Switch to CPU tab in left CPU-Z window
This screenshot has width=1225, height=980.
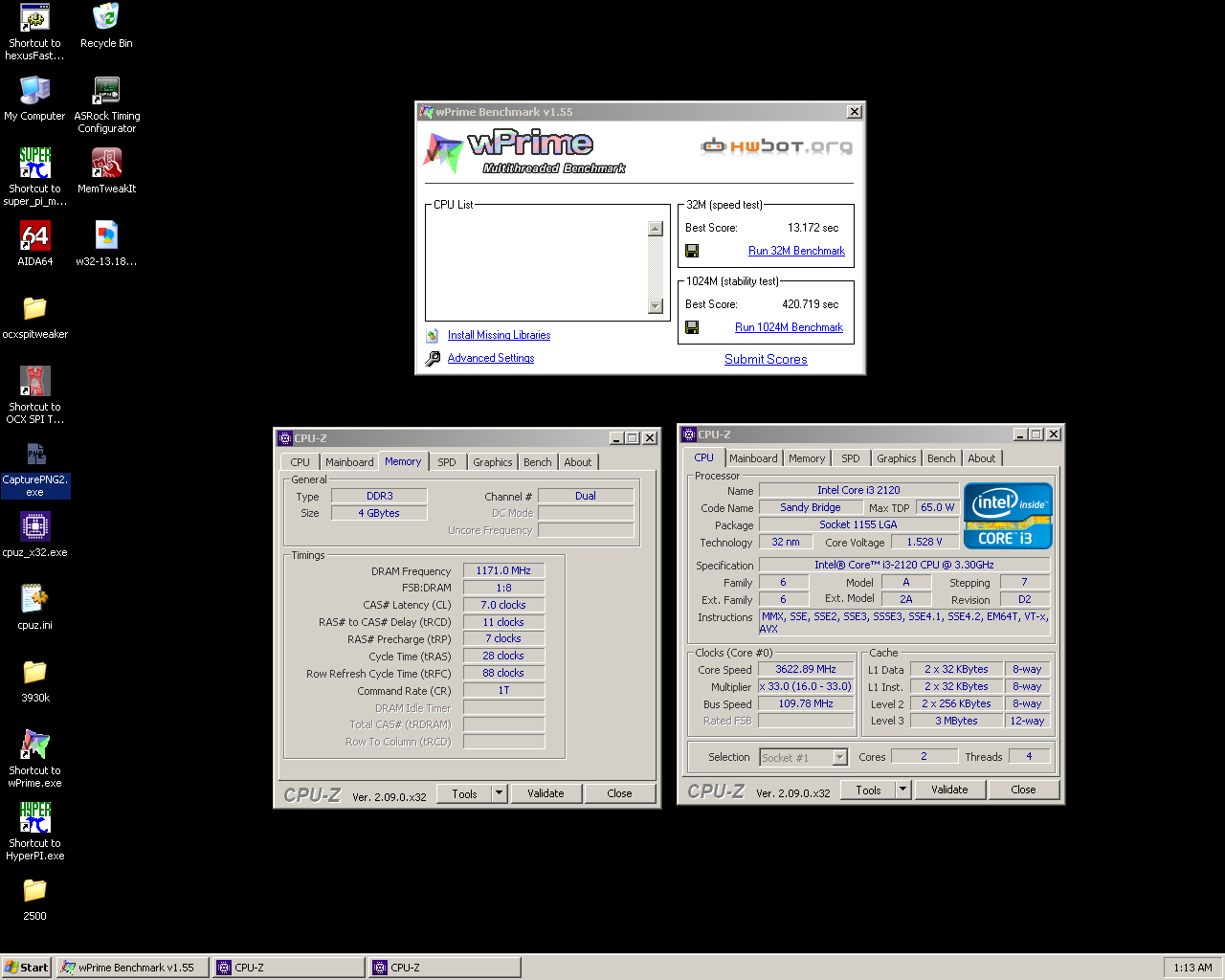pyautogui.click(x=301, y=462)
